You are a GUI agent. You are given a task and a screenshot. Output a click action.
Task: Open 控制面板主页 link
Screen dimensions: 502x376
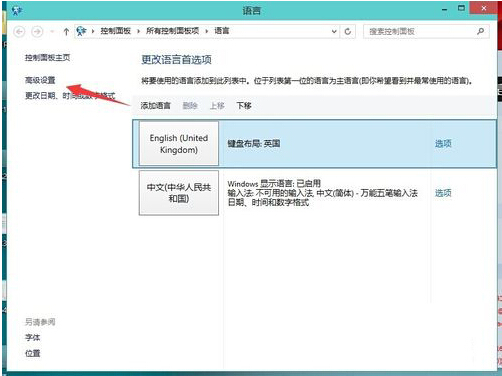(x=47, y=58)
